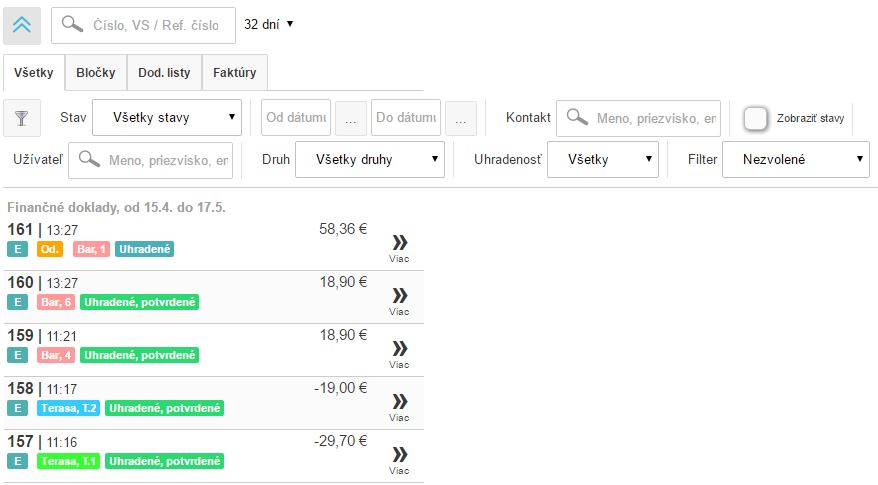Open the Stav dropdown showing Všetky stavy
The image size is (878, 485).
coord(167,118)
